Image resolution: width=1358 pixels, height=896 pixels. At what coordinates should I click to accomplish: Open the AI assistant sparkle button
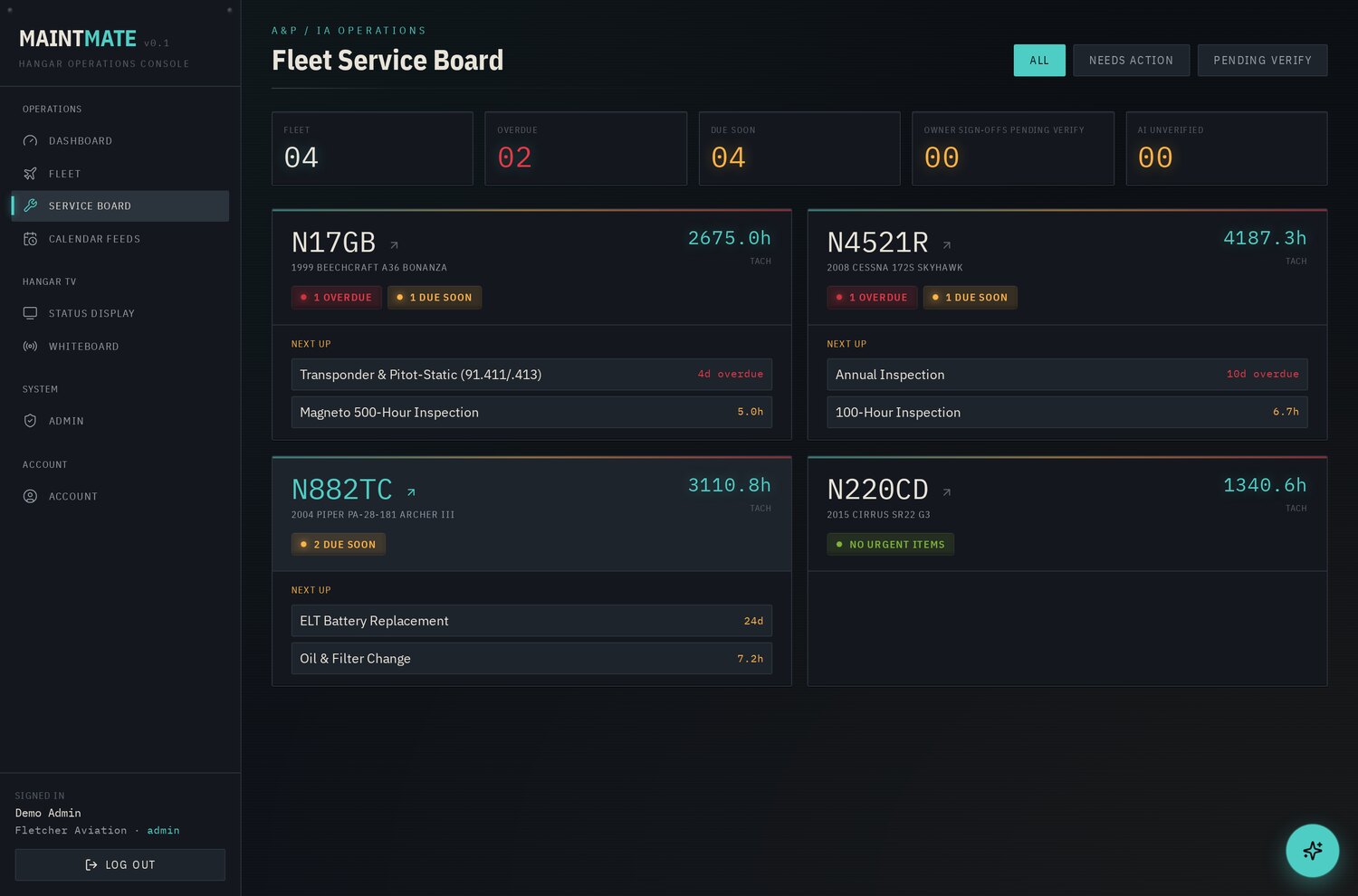pos(1312,850)
